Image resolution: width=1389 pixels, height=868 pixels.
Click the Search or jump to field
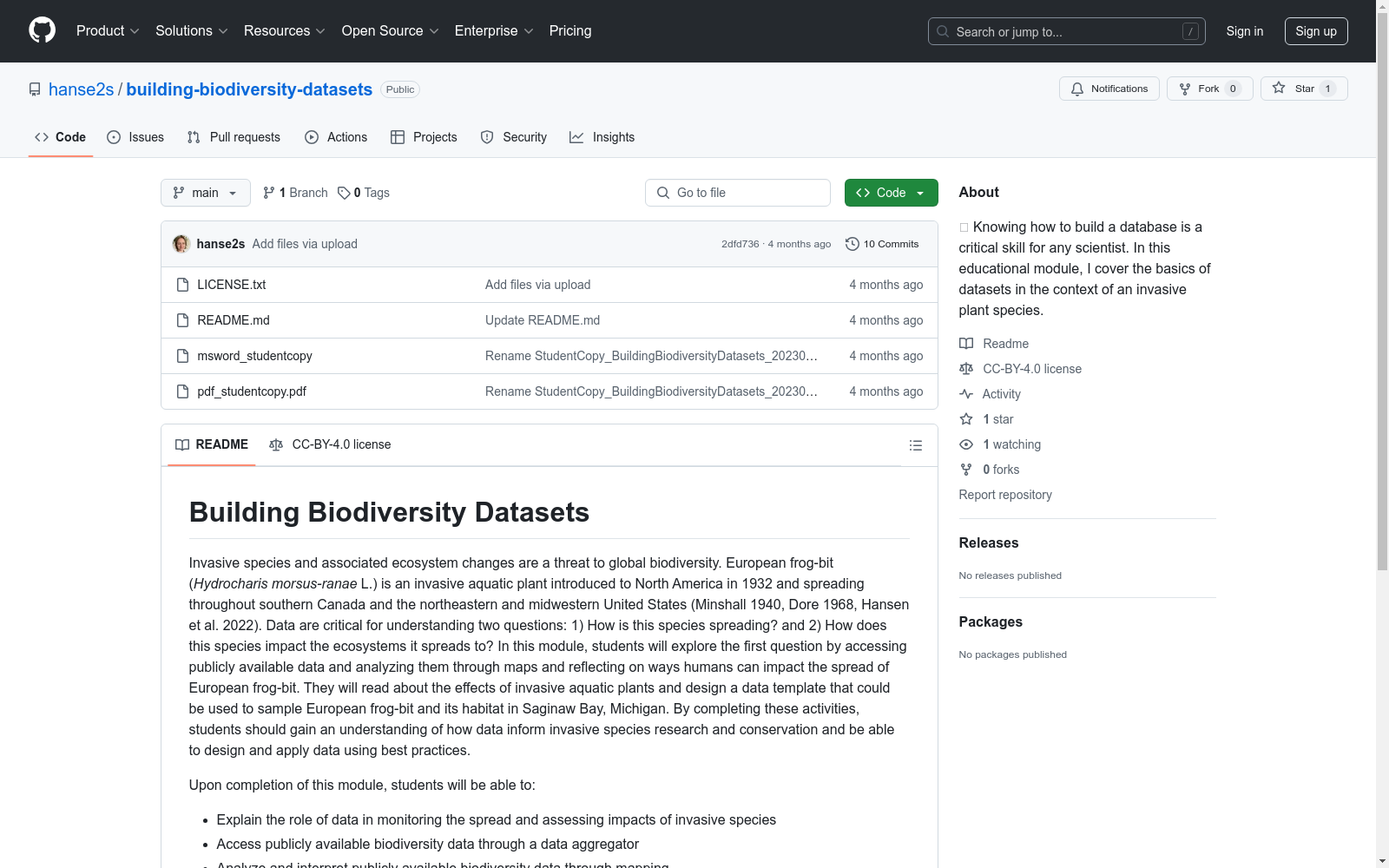click(1067, 31)
